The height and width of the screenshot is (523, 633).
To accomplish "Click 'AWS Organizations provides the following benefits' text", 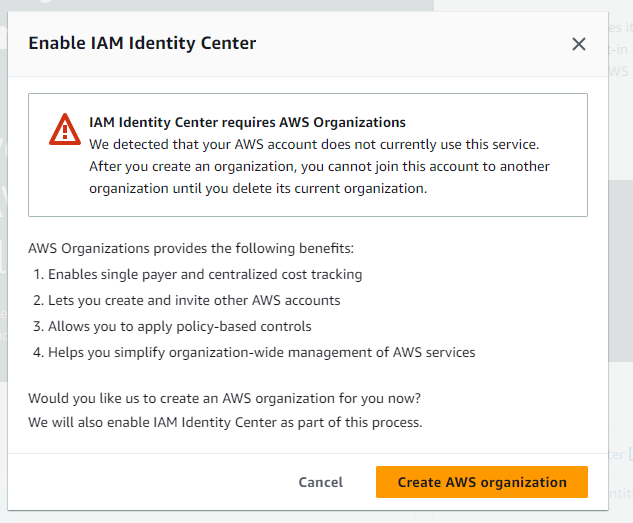I will (x=191, y=248).
